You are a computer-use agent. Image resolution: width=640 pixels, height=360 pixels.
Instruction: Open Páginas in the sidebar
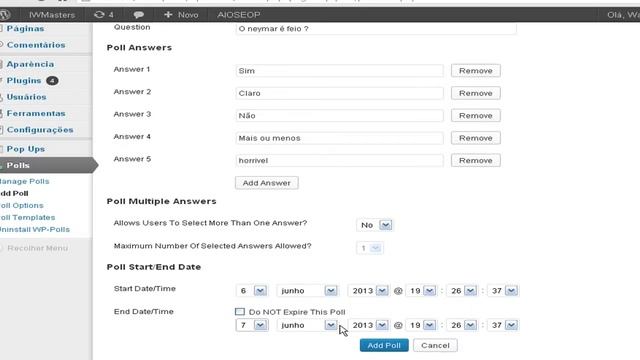point(25,29)
